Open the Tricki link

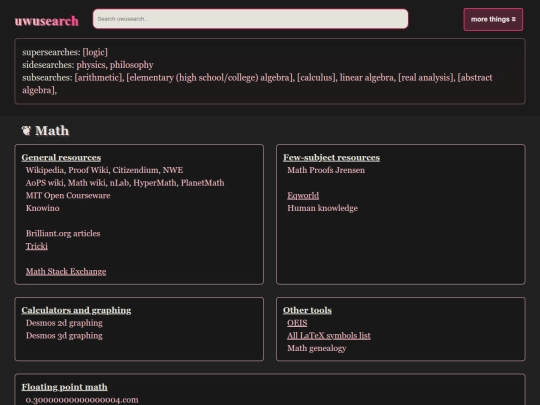37,246
